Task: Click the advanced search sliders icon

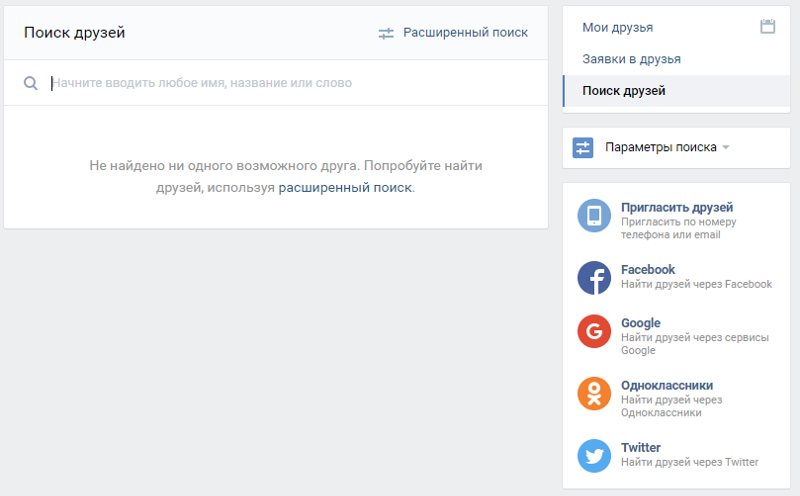Action: (x=386, y=33)
